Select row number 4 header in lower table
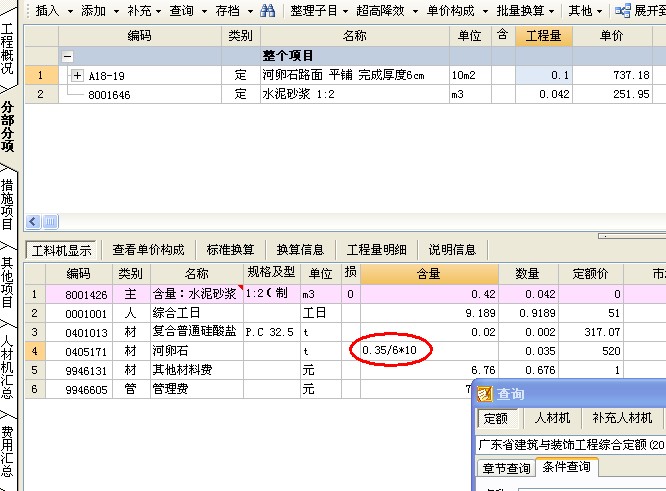666x491 pixels. click(x=35, y=351)
